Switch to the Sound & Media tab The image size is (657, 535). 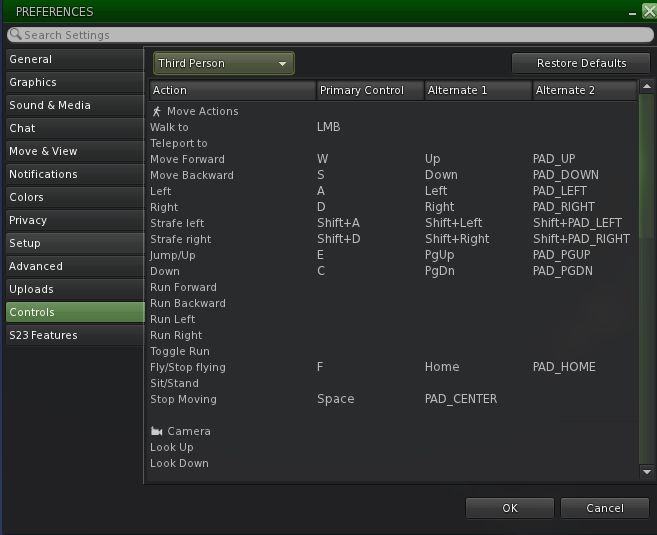pyautogui.click(x=73, y=105)
